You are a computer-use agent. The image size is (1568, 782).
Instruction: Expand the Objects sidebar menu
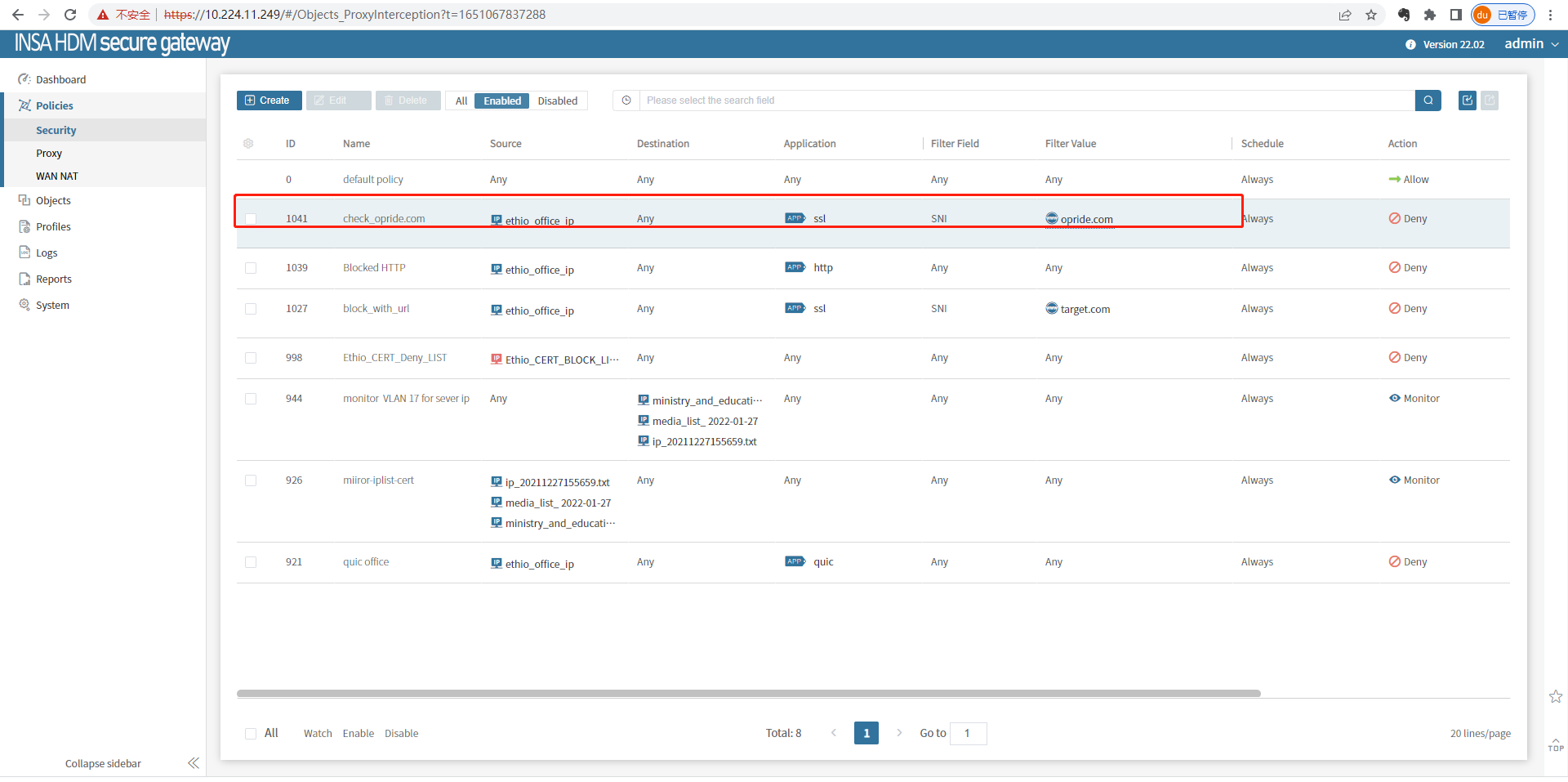point(53,201)
